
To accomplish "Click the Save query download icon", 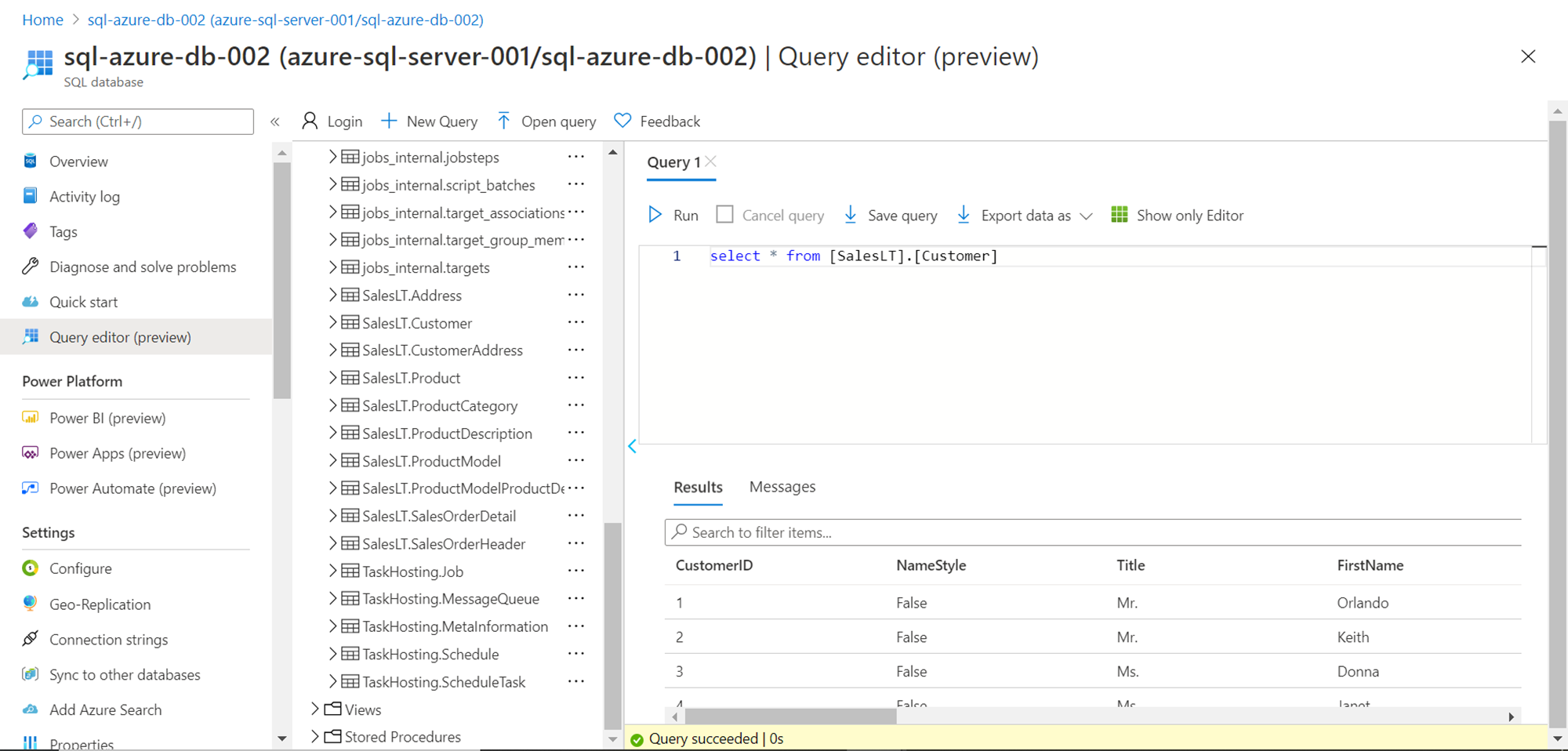I will tap(850, 215).
